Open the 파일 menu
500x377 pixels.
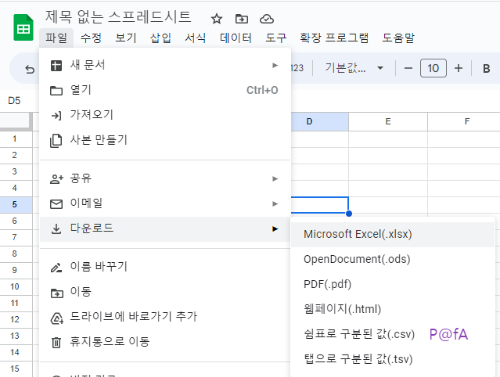56,38
